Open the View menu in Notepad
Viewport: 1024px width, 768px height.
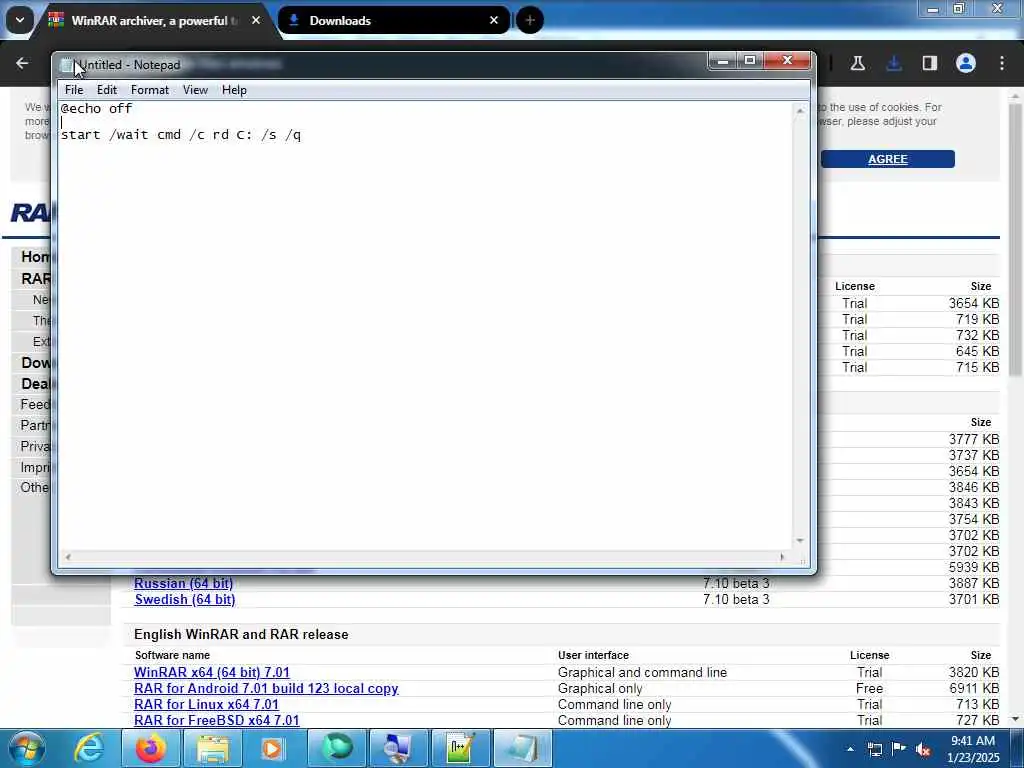pos(195,90)
